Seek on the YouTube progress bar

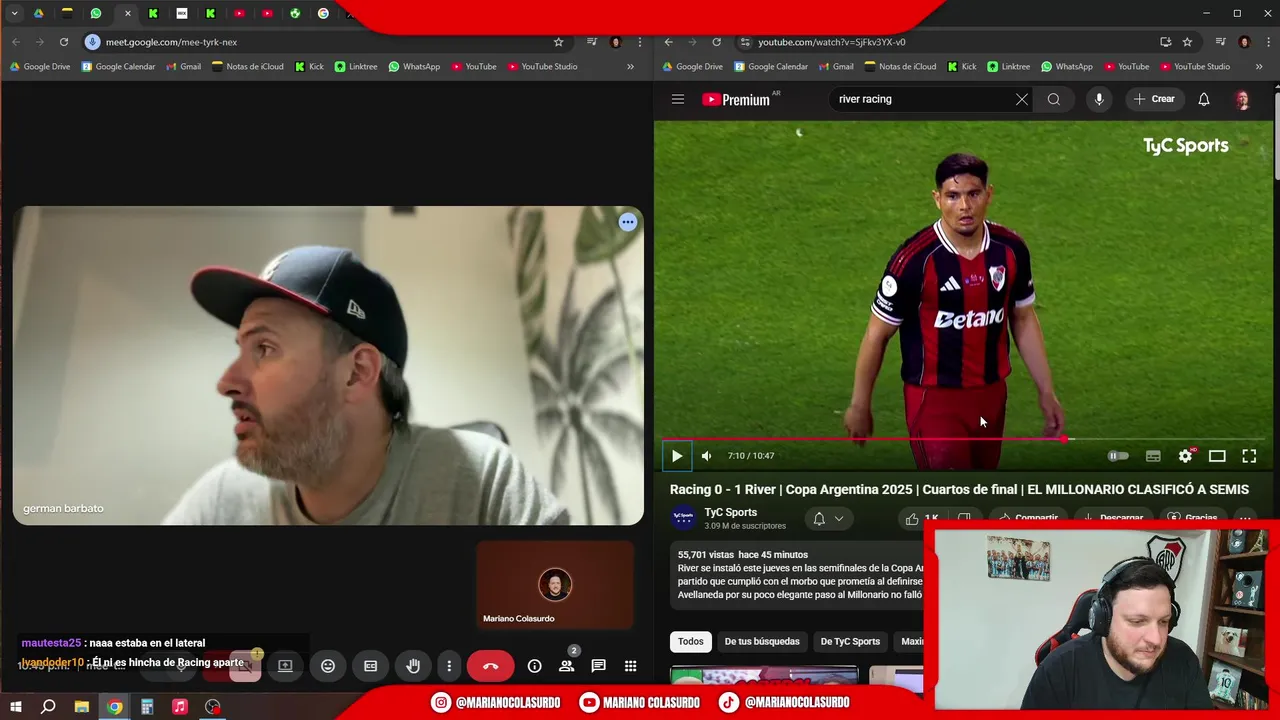coord(963,439)
